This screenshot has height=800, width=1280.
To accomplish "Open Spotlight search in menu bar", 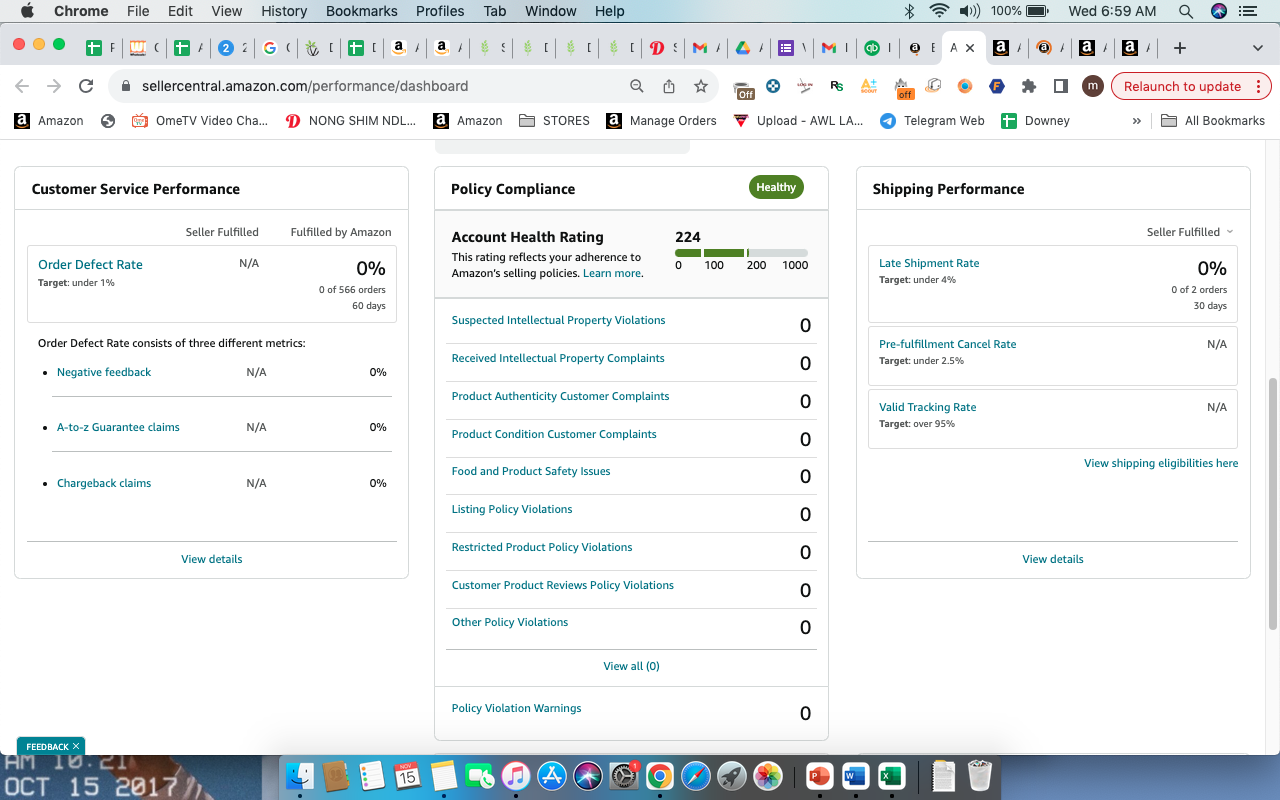I will (x=1186, y=11).
